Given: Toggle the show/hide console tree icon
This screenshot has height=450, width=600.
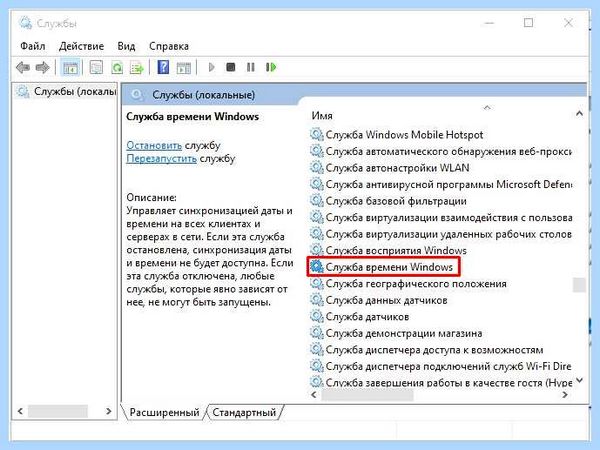Looking at the screenshot, I should pos(70,68).
